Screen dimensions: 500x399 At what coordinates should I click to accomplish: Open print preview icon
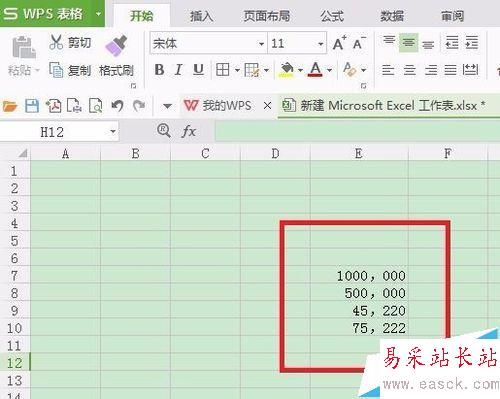(x=96, y=106)
